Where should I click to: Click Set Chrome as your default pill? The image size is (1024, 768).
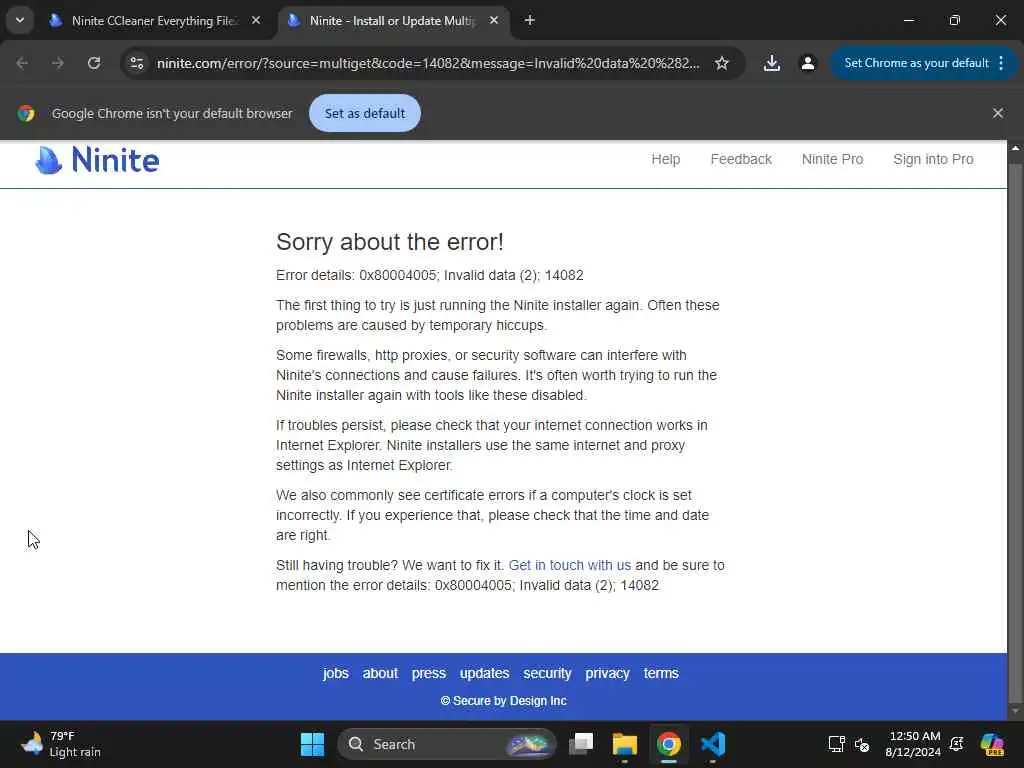[916, 63]
